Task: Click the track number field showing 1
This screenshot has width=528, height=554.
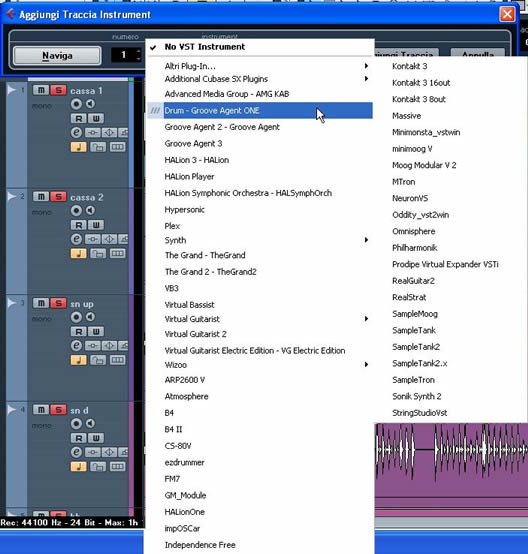Action: point(123,55)
